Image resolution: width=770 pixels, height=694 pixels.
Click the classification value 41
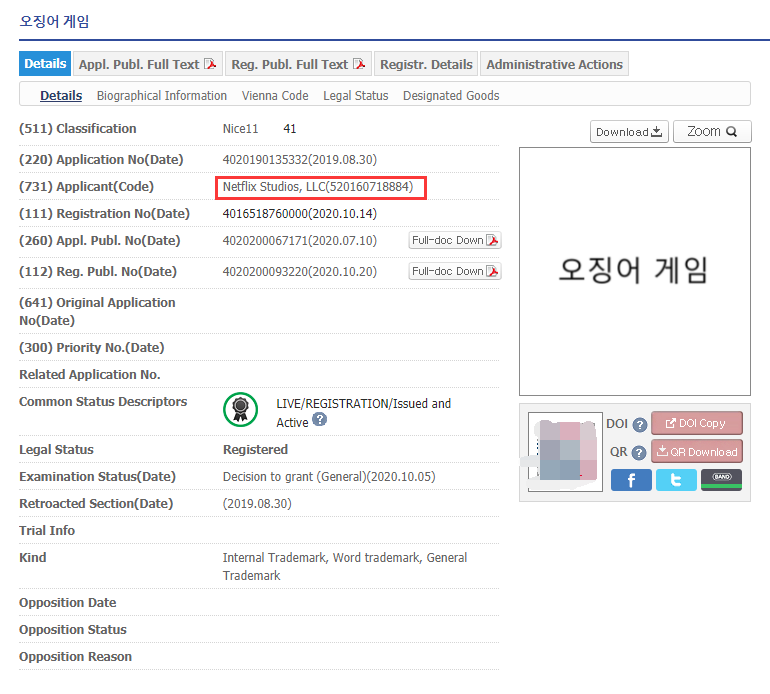[290, 129]
